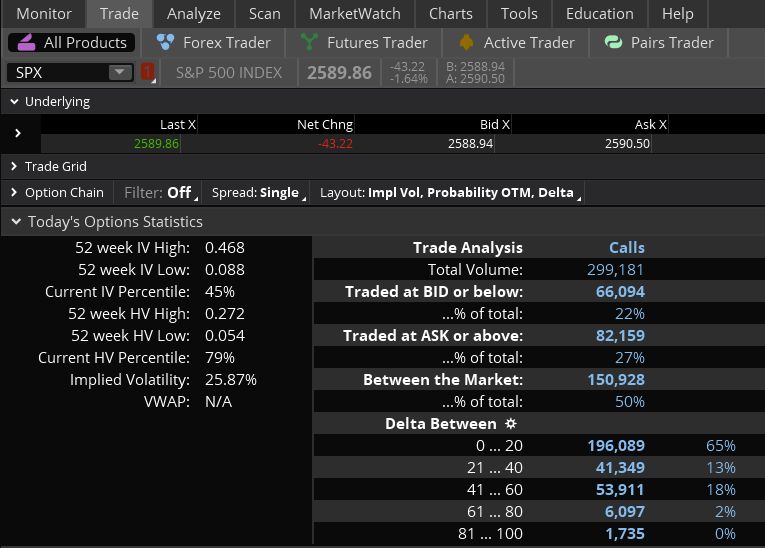Click the VWAP value N/A
The image size is (765, 548).
click(218, 402)
